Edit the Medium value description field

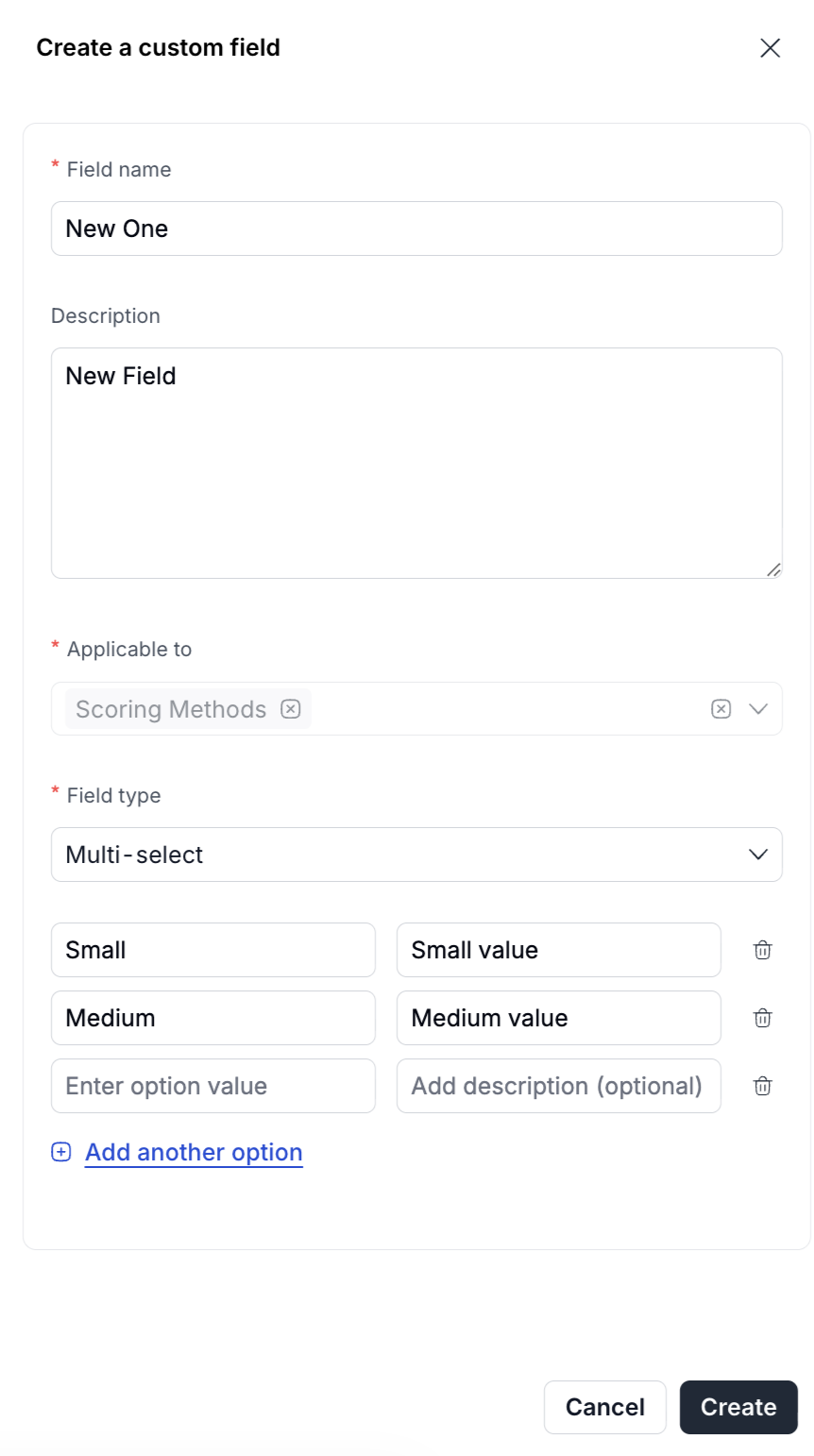558,1018
